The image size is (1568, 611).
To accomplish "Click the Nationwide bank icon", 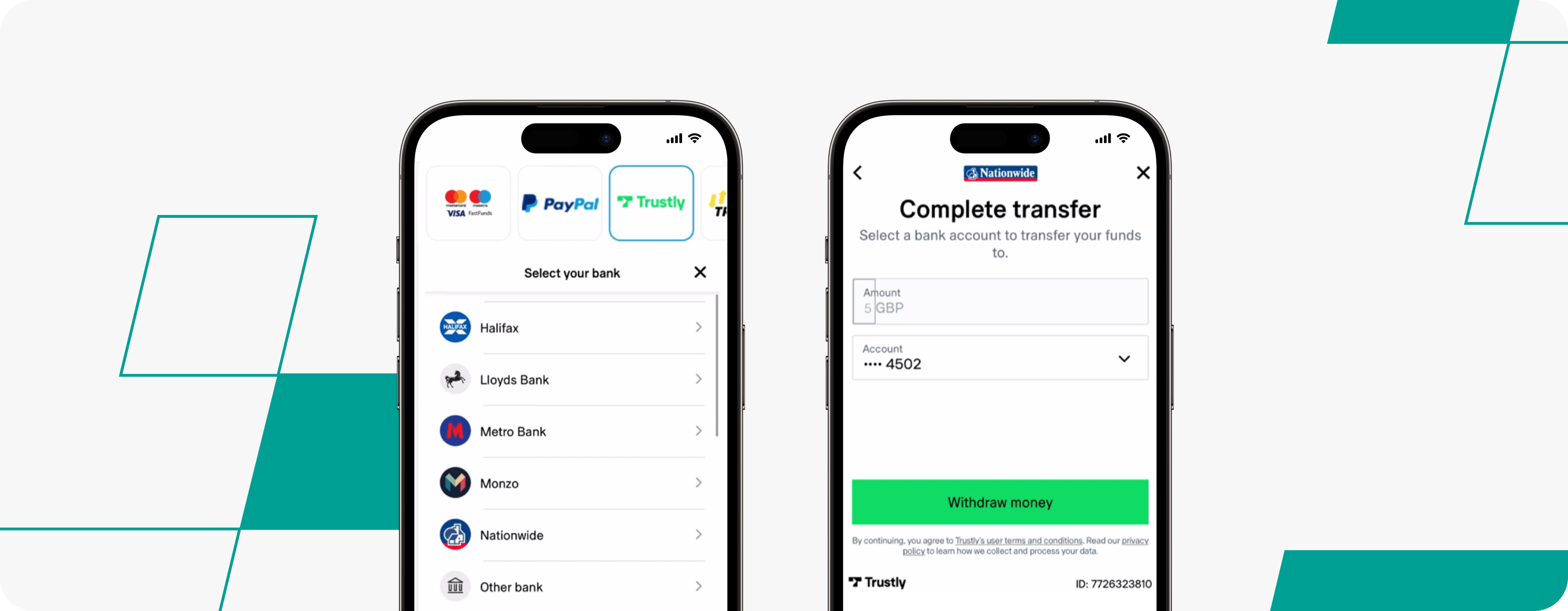I will [x=459, y=534].
